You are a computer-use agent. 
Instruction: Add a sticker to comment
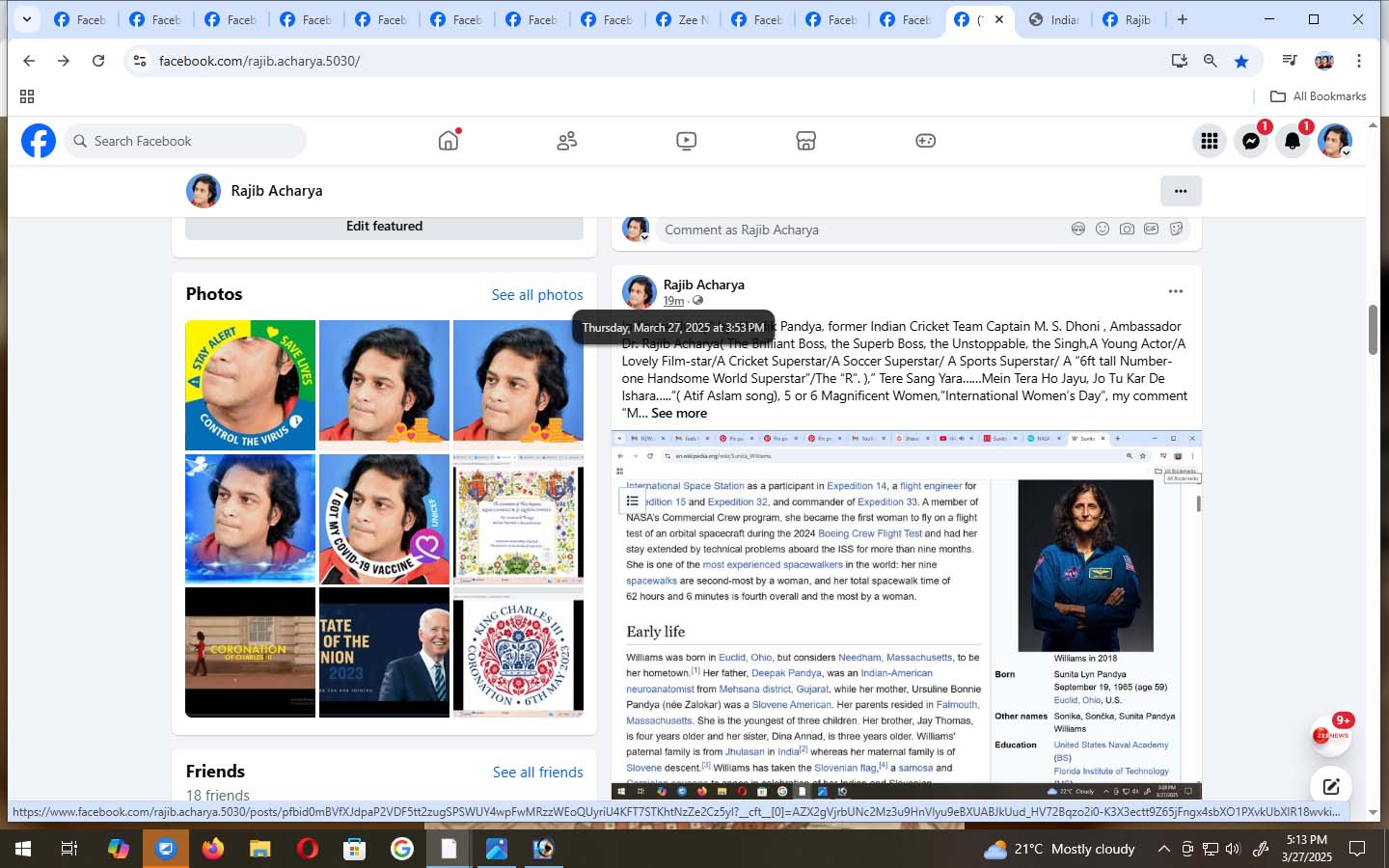(x=1176, y=230)
